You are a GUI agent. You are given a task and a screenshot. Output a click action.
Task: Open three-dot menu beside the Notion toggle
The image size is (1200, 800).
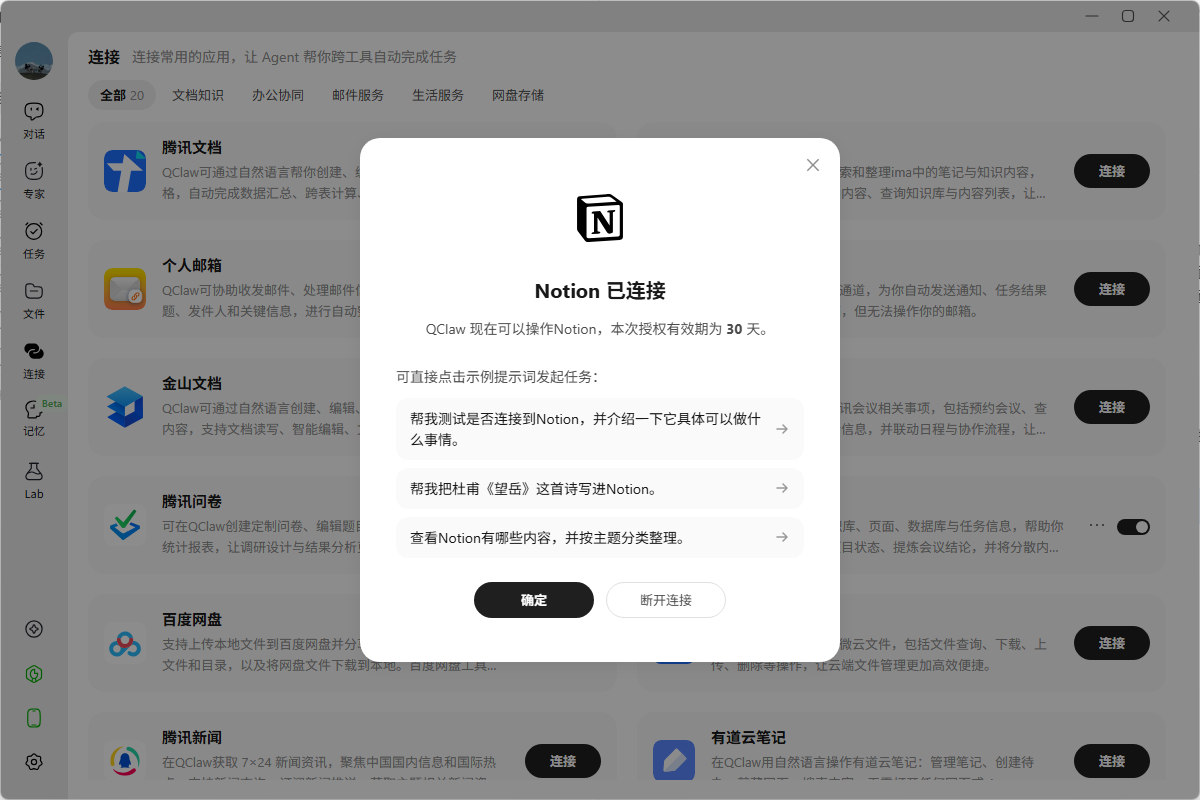1097,525
